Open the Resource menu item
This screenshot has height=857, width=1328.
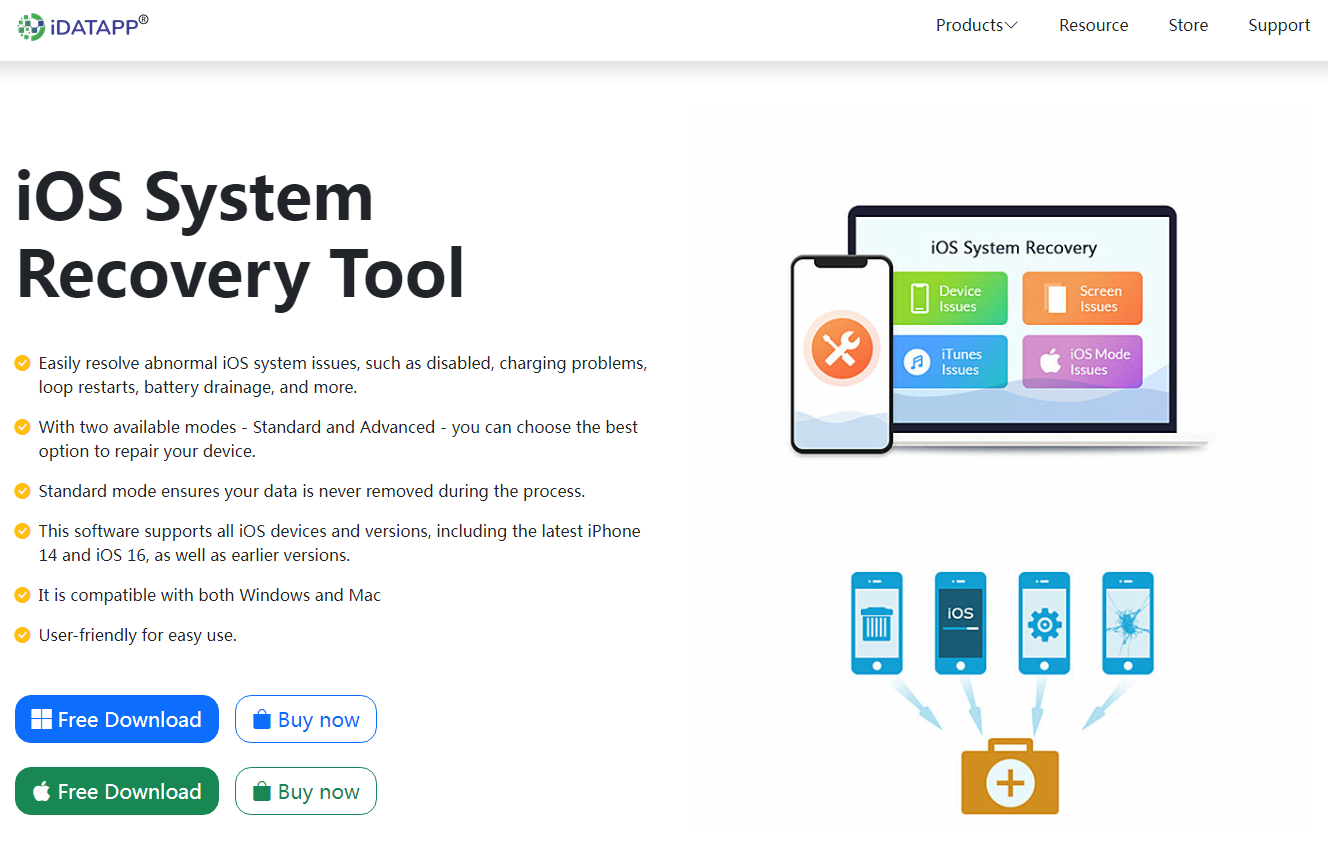pyautogui.click(x=1093, y=25)
